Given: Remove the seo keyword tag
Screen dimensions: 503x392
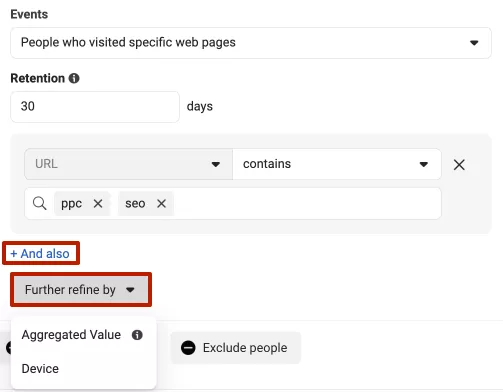Looking at the screenshot, I should click(162, 203).
